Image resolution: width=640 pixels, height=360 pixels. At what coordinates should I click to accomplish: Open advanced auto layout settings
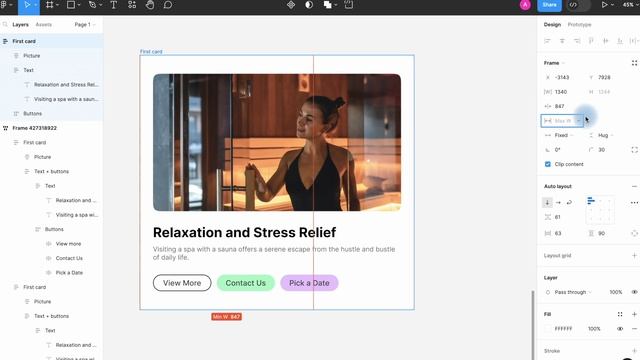pyautogui.click(x=634, y=202)
